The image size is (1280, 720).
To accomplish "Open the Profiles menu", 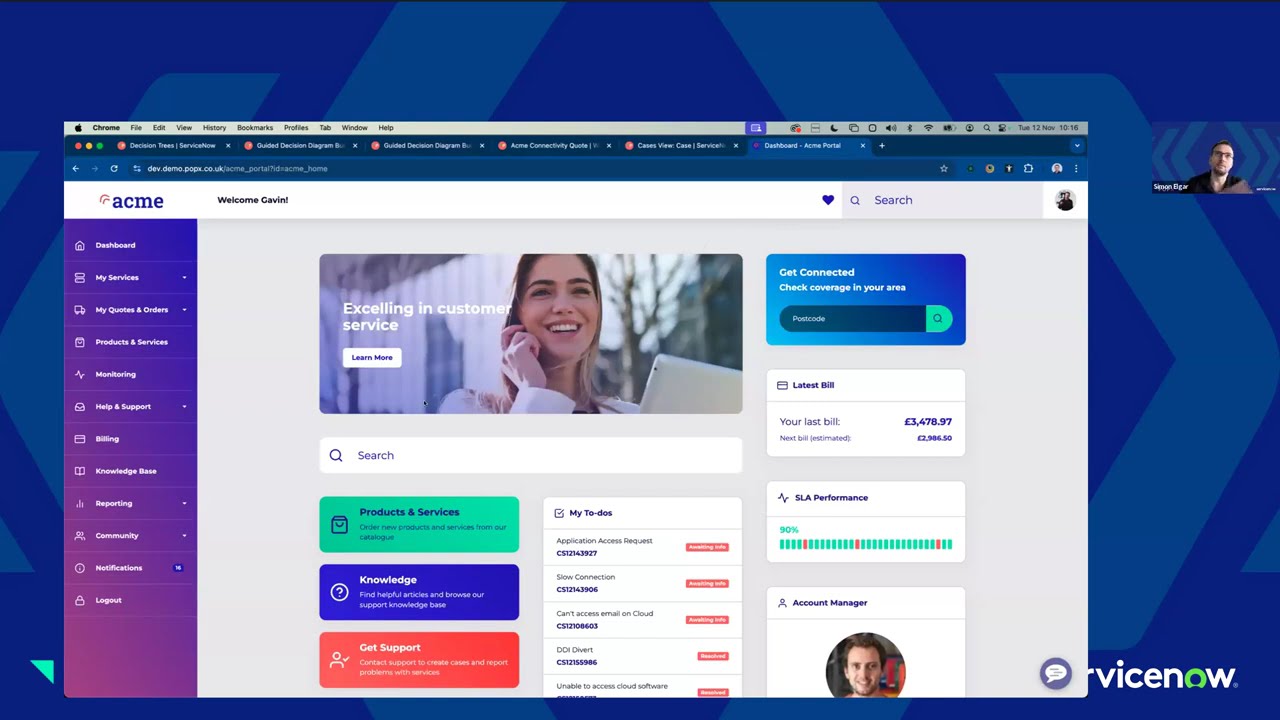I will tap(296, 128).
